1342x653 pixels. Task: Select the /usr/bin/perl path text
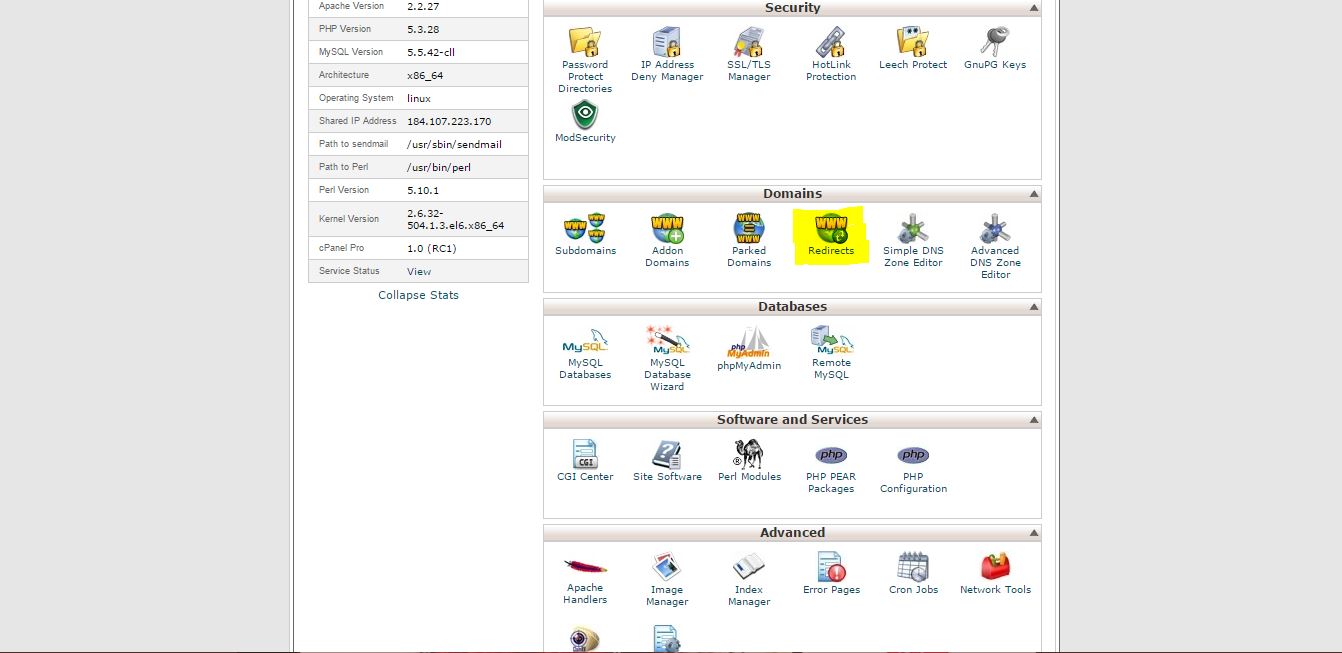click(437, 168)
